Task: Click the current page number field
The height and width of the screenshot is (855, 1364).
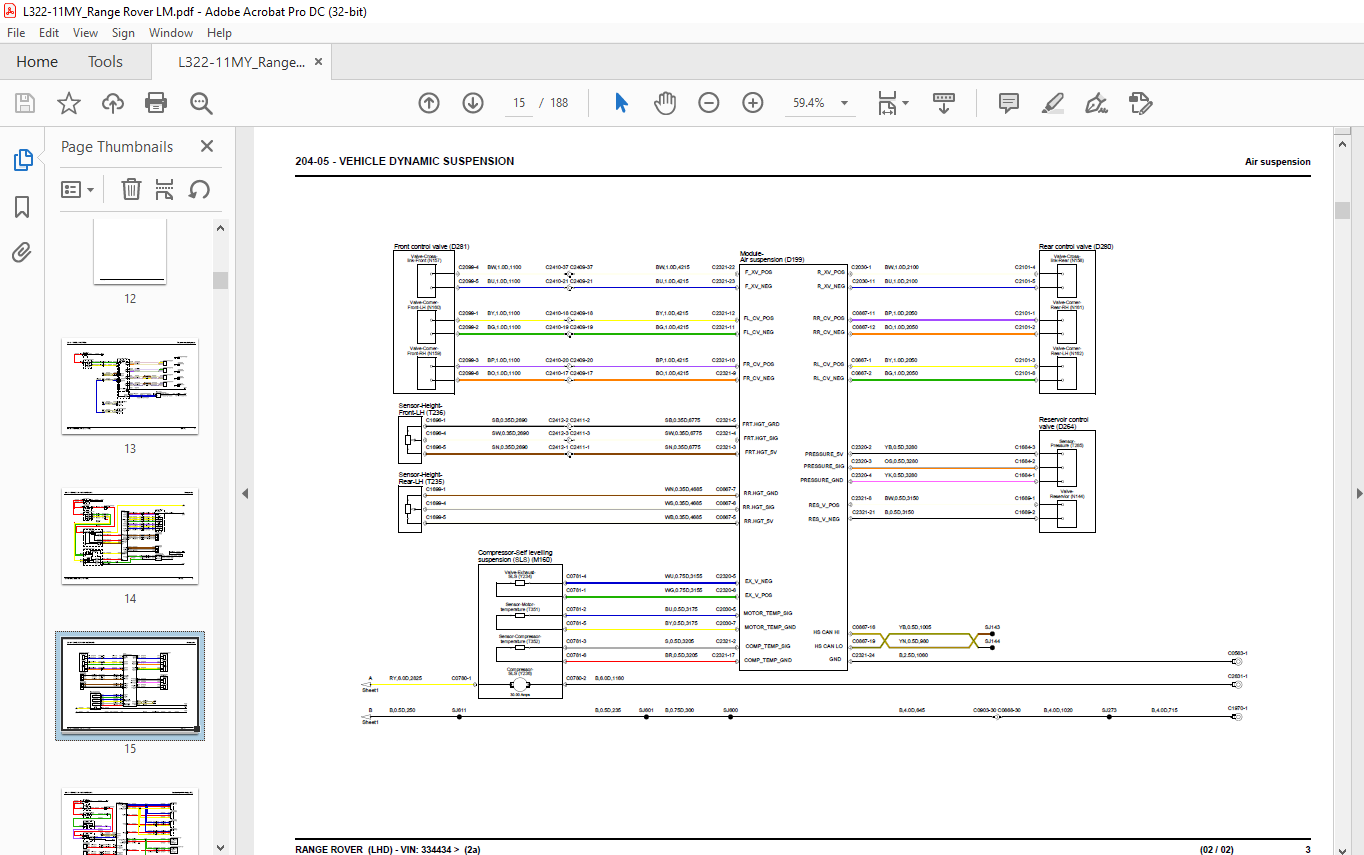Action: [519, 103]
